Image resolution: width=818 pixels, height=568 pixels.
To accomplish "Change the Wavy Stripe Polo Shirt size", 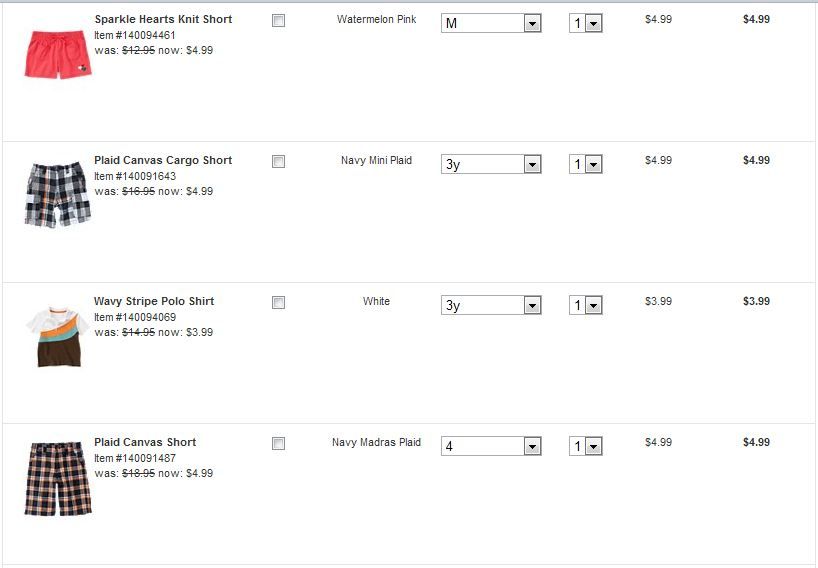I will 491,305.
